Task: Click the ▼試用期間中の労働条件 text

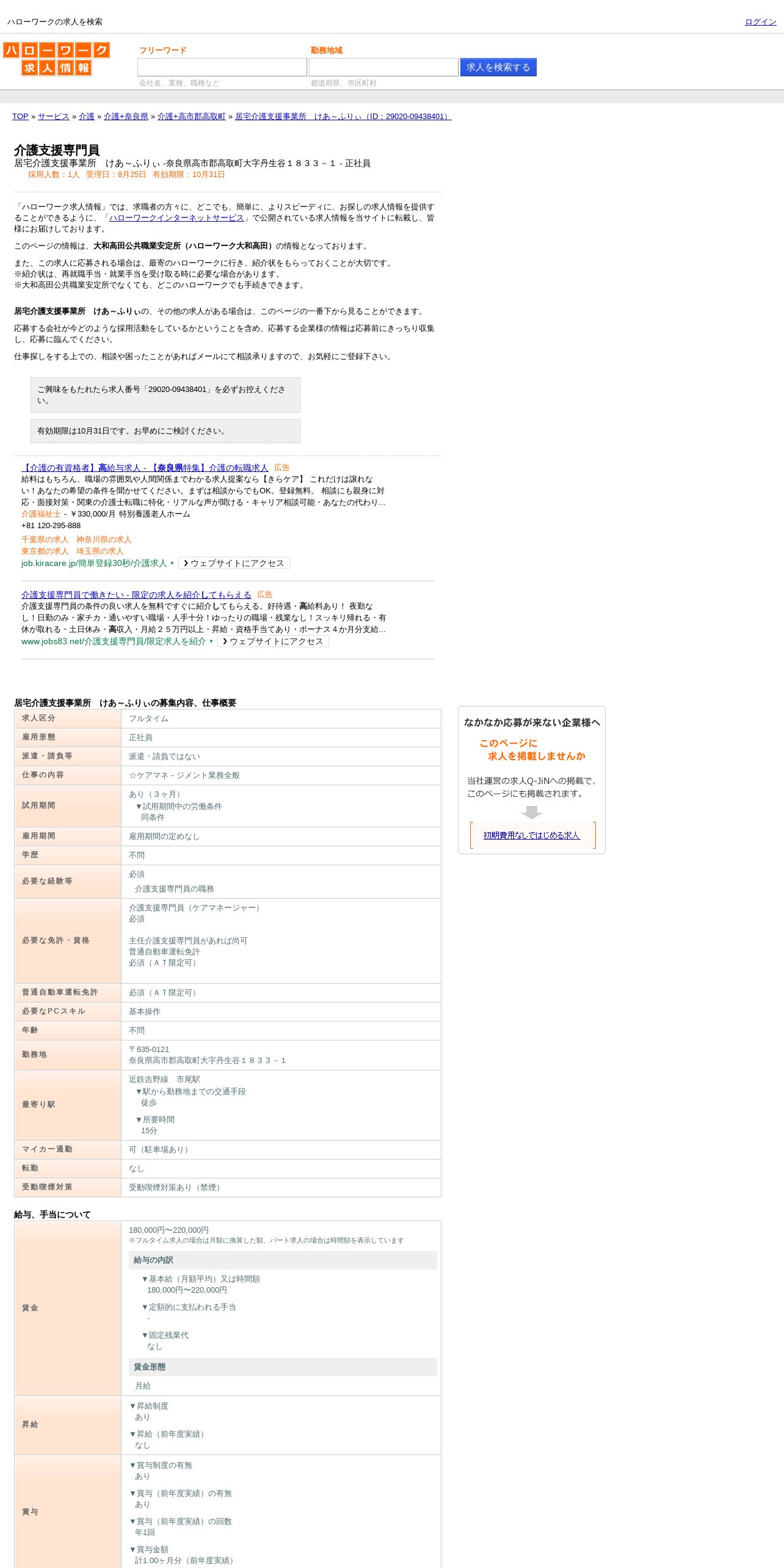Action: point(178,807)
